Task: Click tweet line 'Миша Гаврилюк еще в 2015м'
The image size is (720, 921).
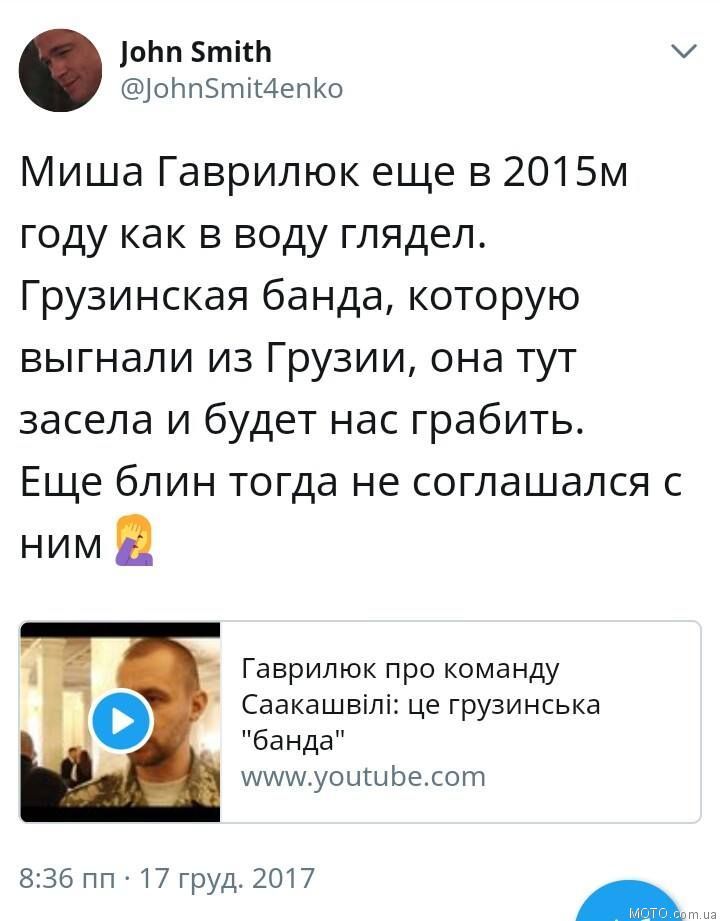Action: point(324,173)
